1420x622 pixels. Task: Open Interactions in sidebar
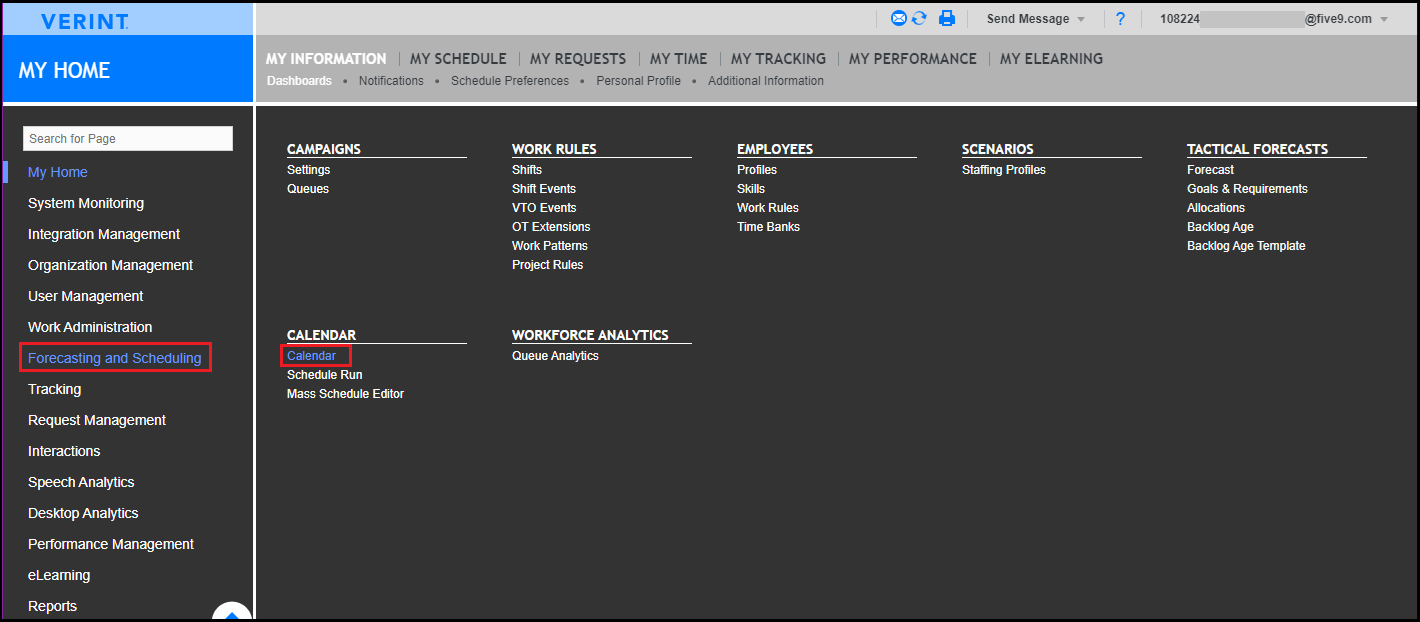tap(64, 451)
